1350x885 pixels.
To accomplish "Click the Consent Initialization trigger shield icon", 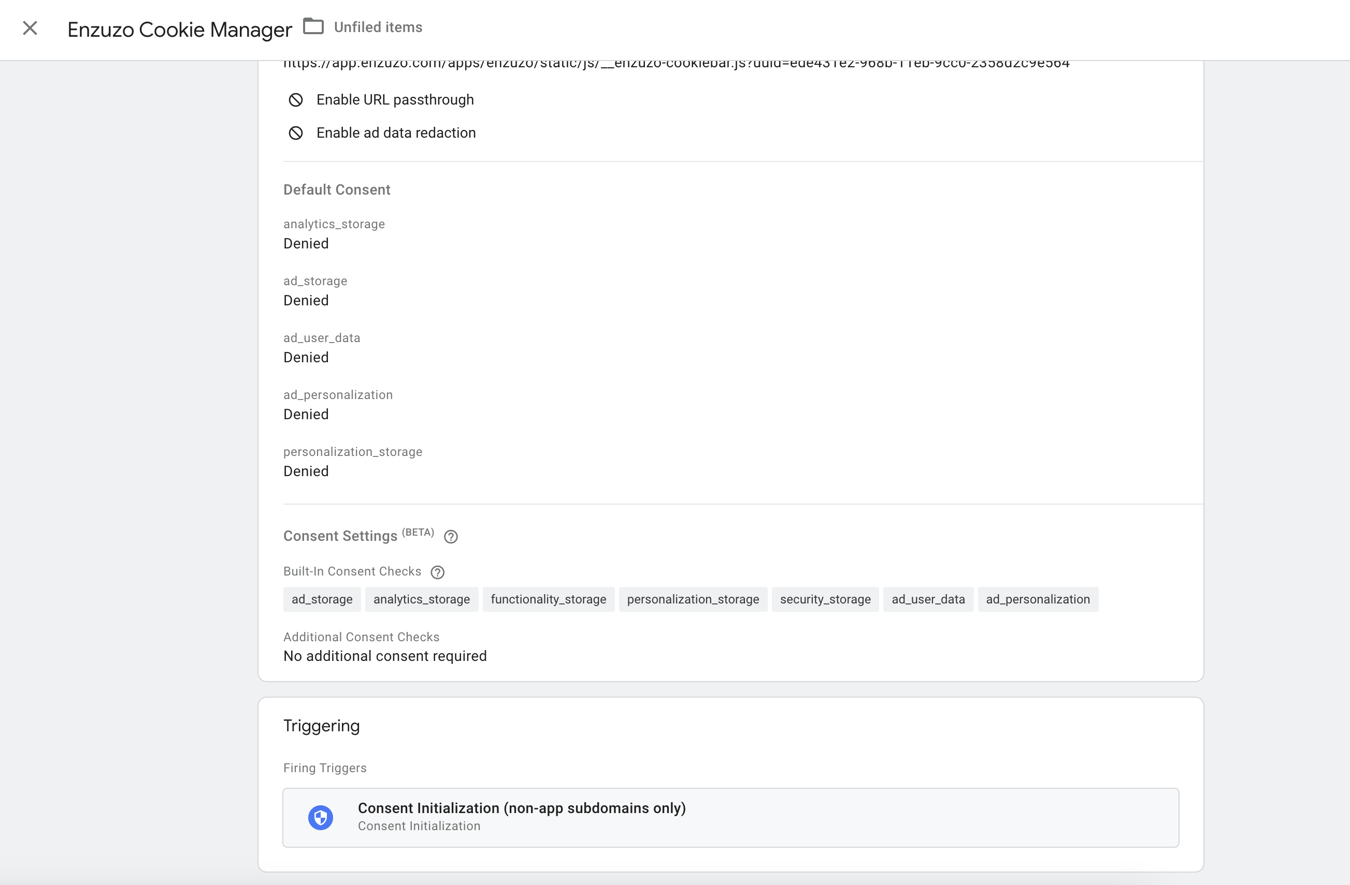I will point(320,817).
